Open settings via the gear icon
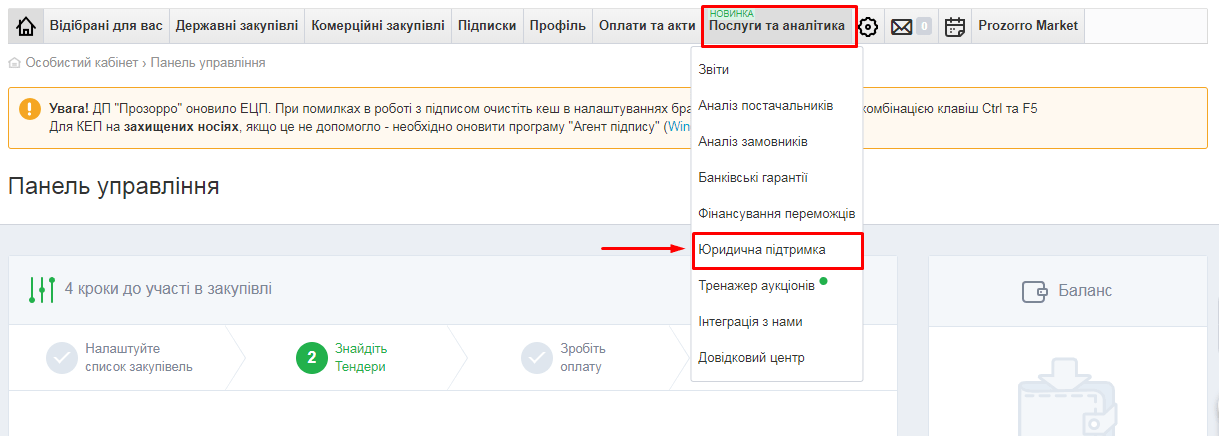Image resolution: width=1219 pixels, height=436 pixels. point(869,27)
